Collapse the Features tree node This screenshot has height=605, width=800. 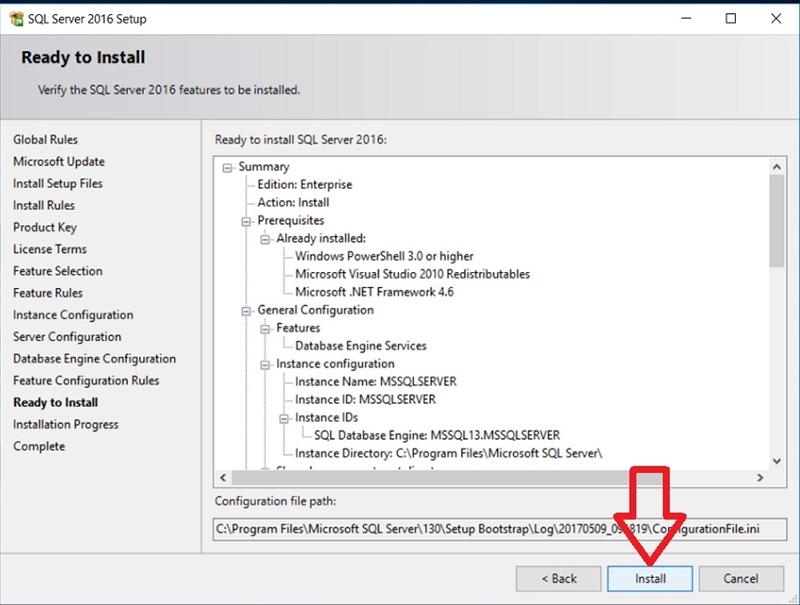tap(267, 329)
